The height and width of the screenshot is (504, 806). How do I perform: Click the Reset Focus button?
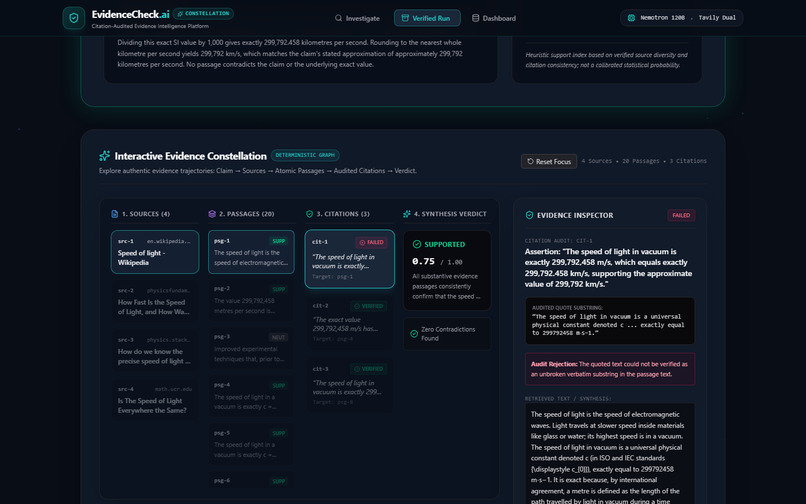(x=549, y=161)
